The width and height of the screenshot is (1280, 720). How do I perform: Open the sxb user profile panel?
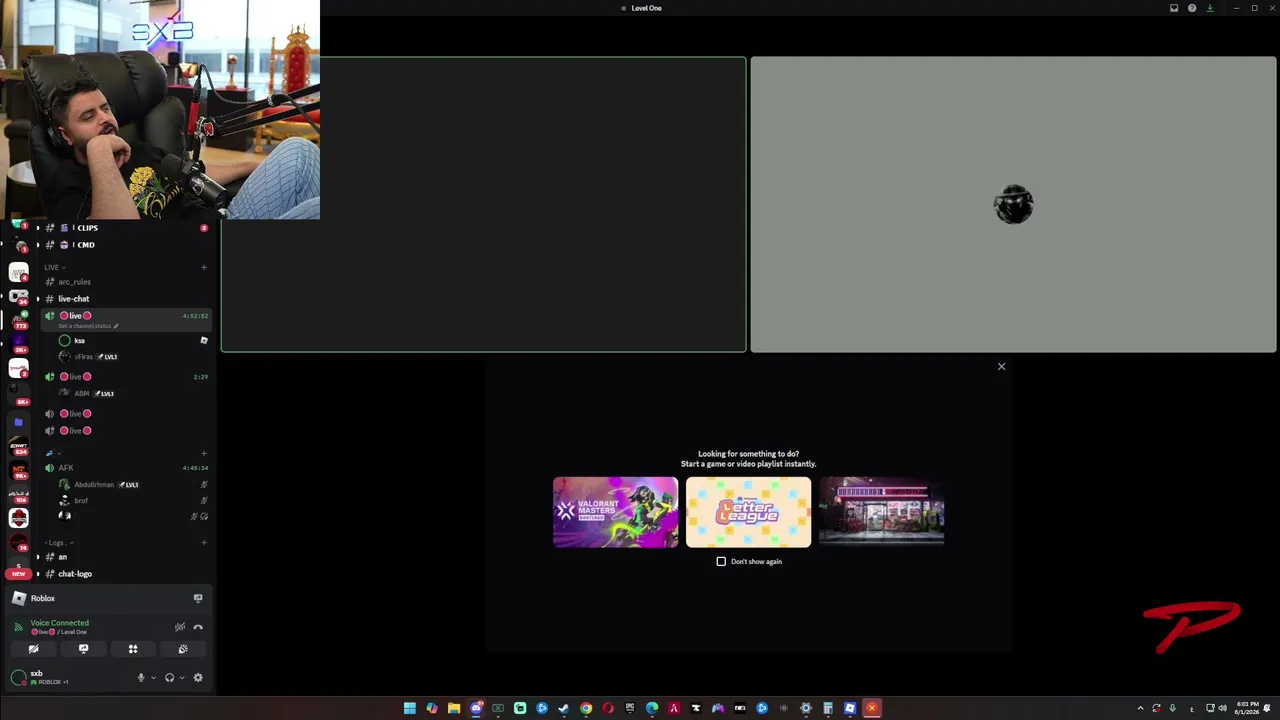tap(50, 677)
